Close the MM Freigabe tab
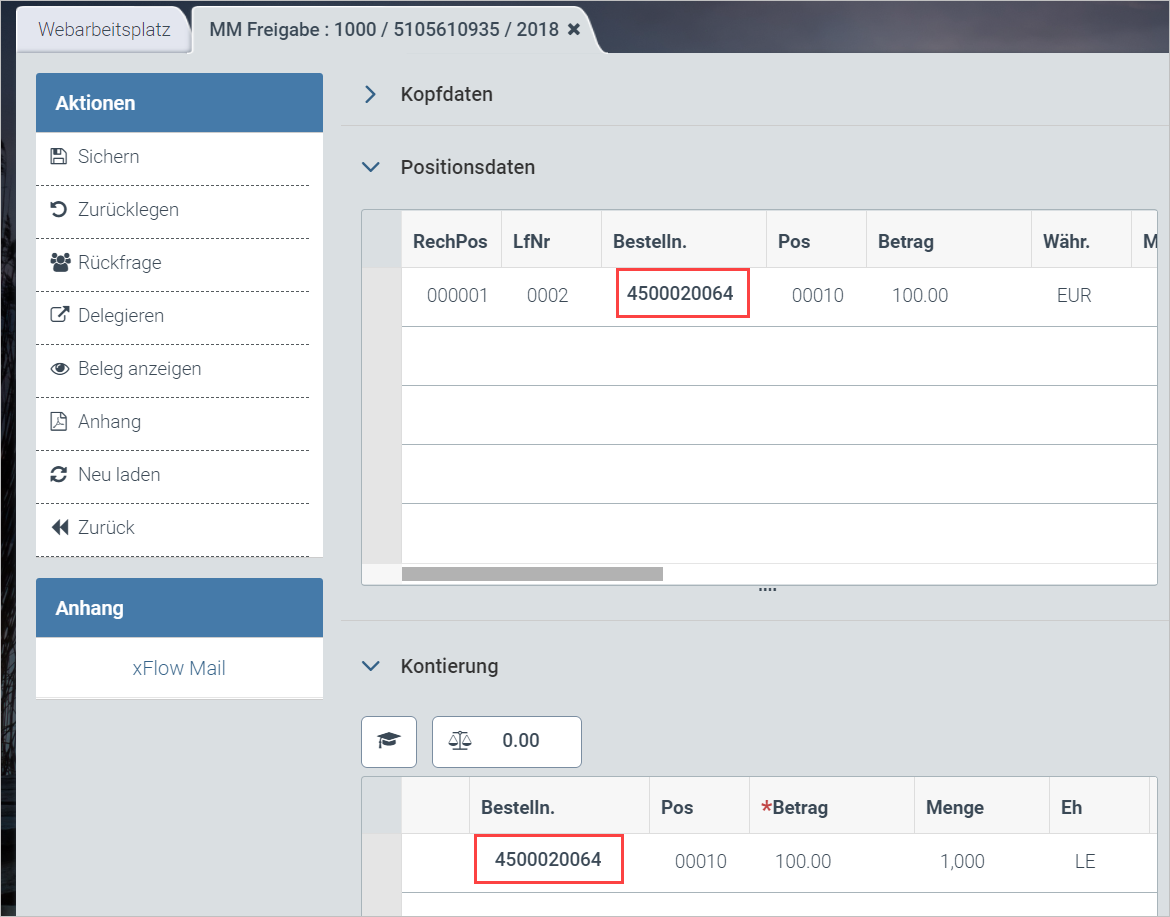1170x917 pixels. (x=574, y=30)
